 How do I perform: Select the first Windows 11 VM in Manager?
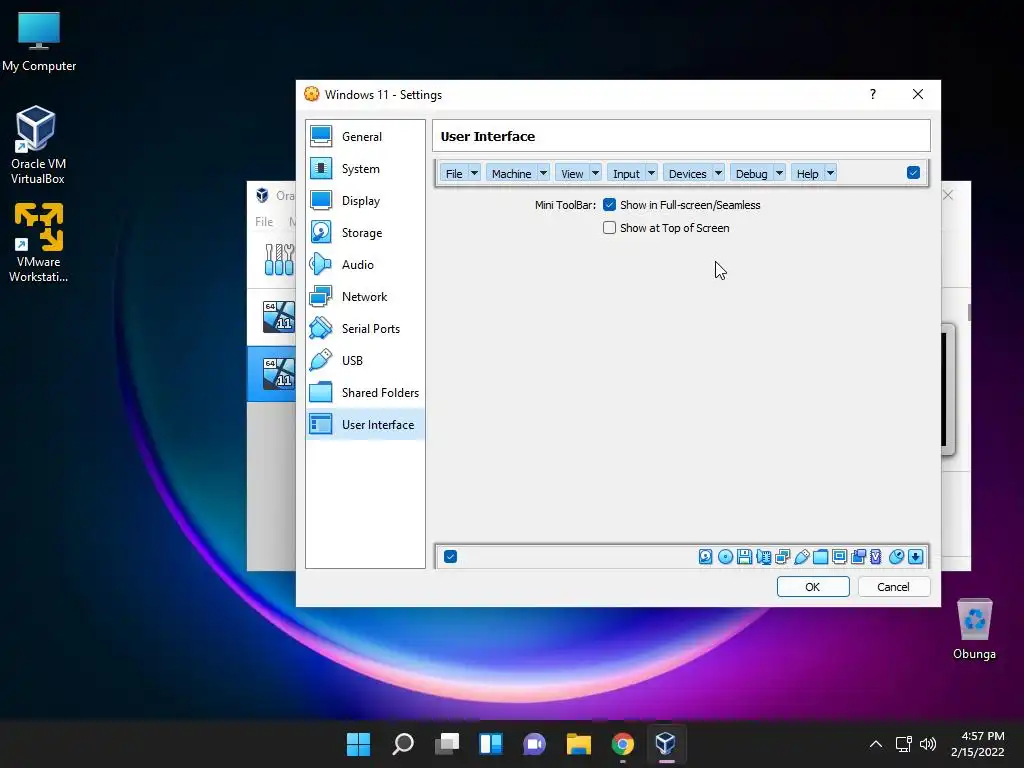272,317
